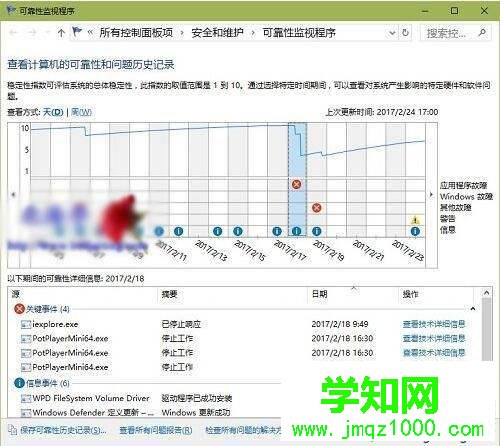Click the Windows 更新成功 summary cell
Viewport: 500px width, 446px height.
coord(196,413)
